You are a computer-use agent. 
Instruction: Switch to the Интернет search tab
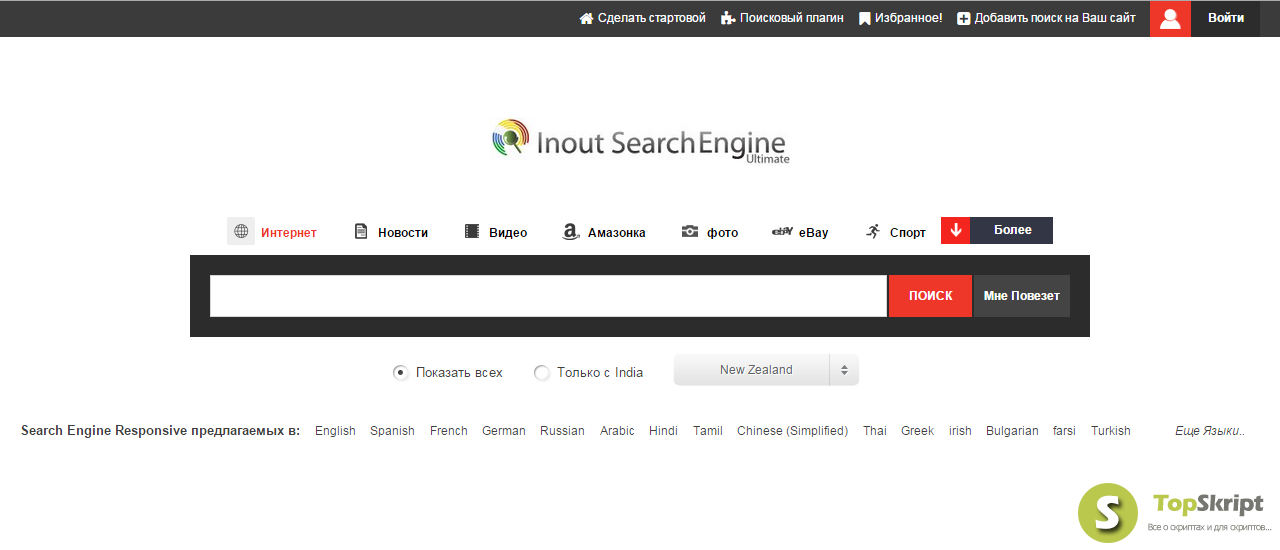click(289, 233)
